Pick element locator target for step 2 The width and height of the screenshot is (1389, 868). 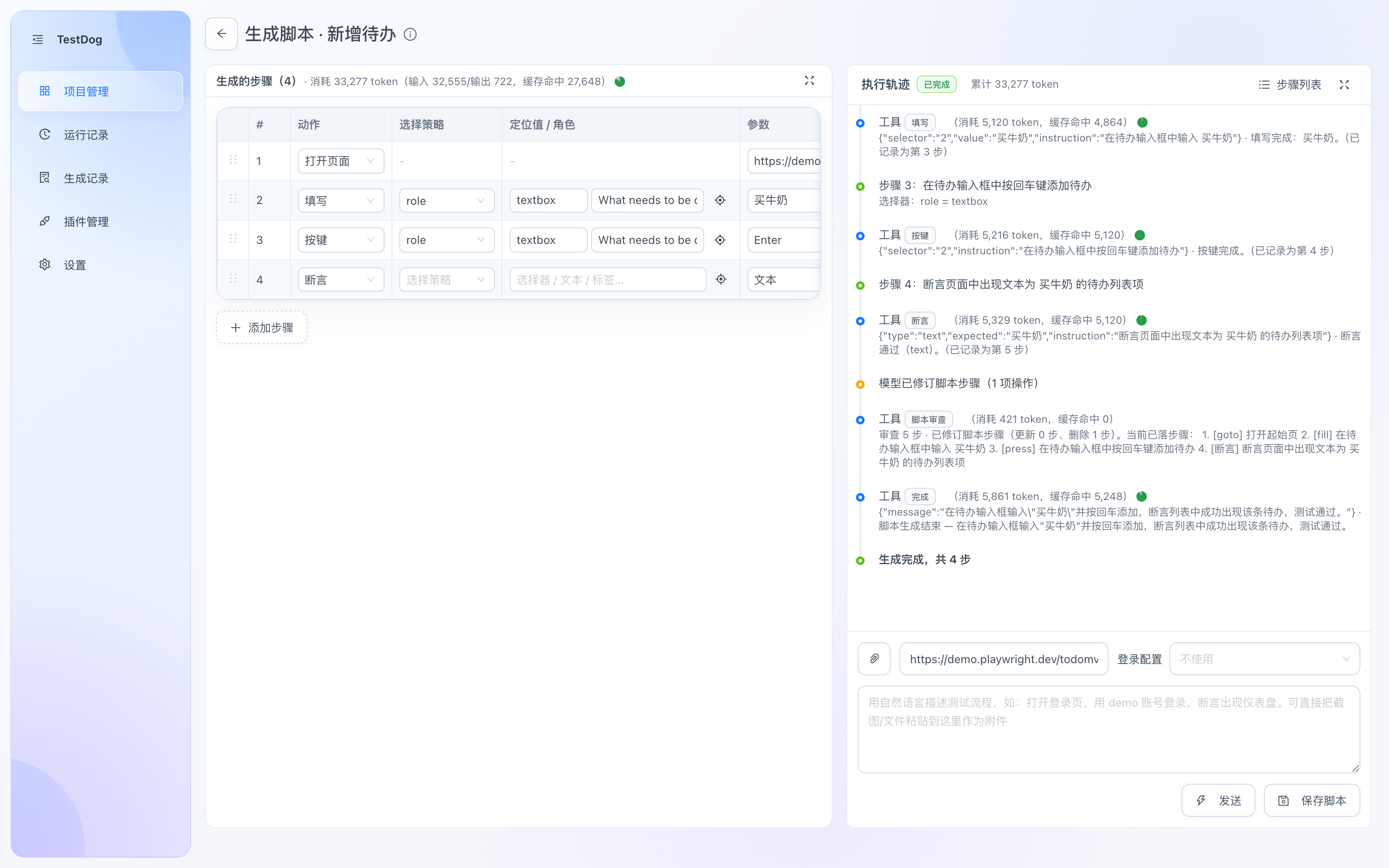721,201
